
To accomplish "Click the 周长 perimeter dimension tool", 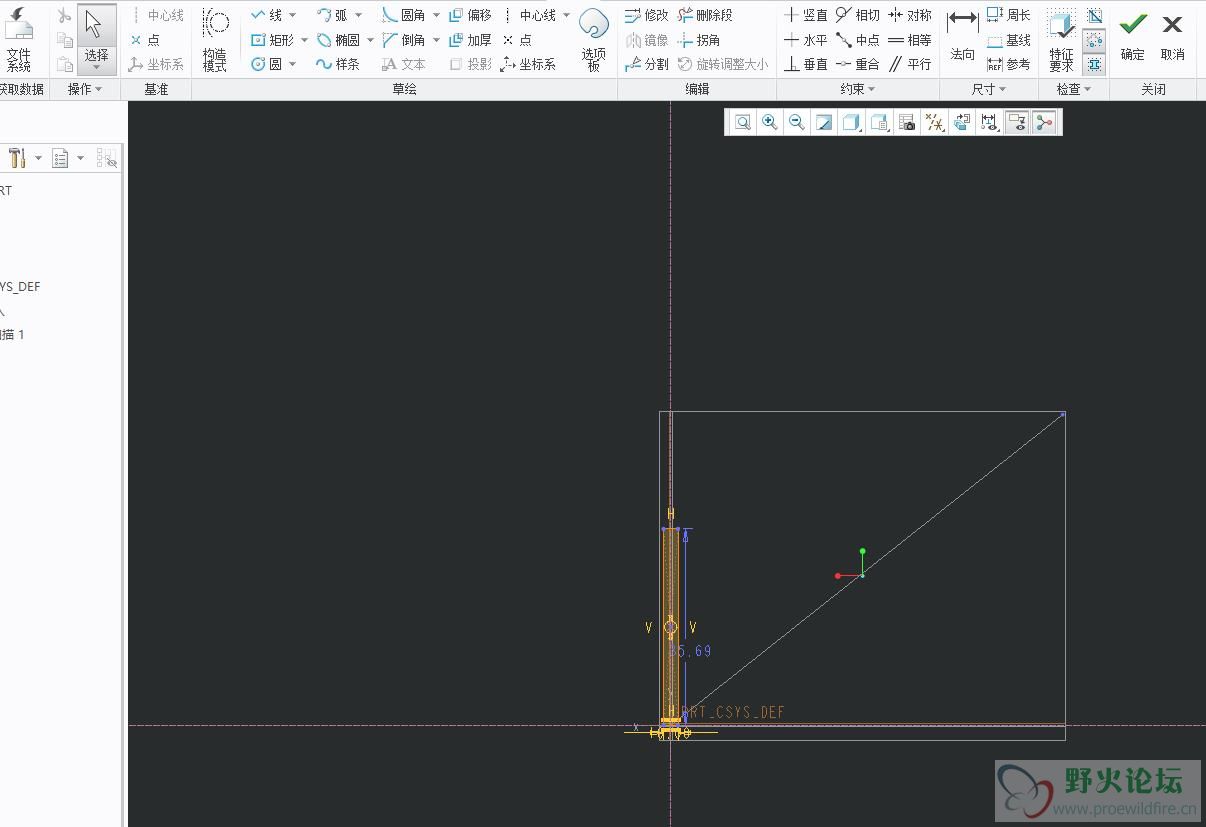I will 1009,15.
